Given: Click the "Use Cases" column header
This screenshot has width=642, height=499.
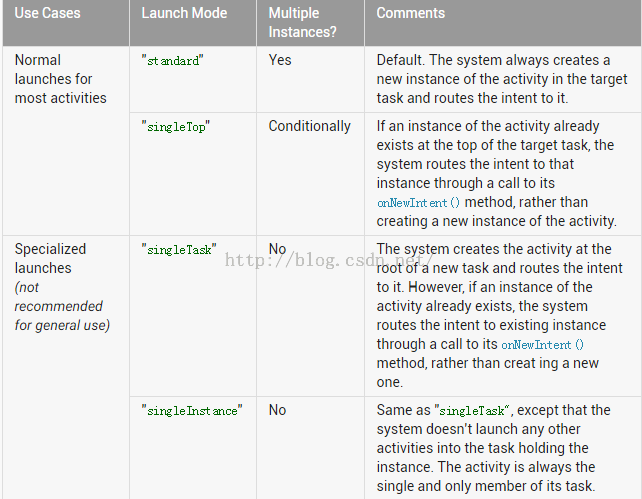Looking at the screenshot, I should tap(47, 14).
